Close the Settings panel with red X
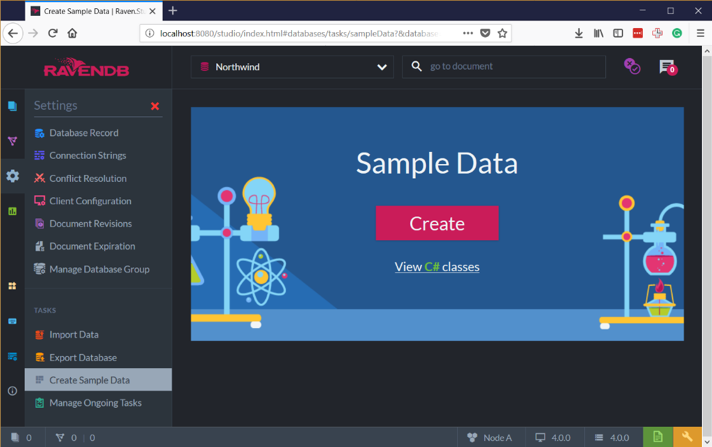Screen dimensions: 712x447 coord(155,106)
